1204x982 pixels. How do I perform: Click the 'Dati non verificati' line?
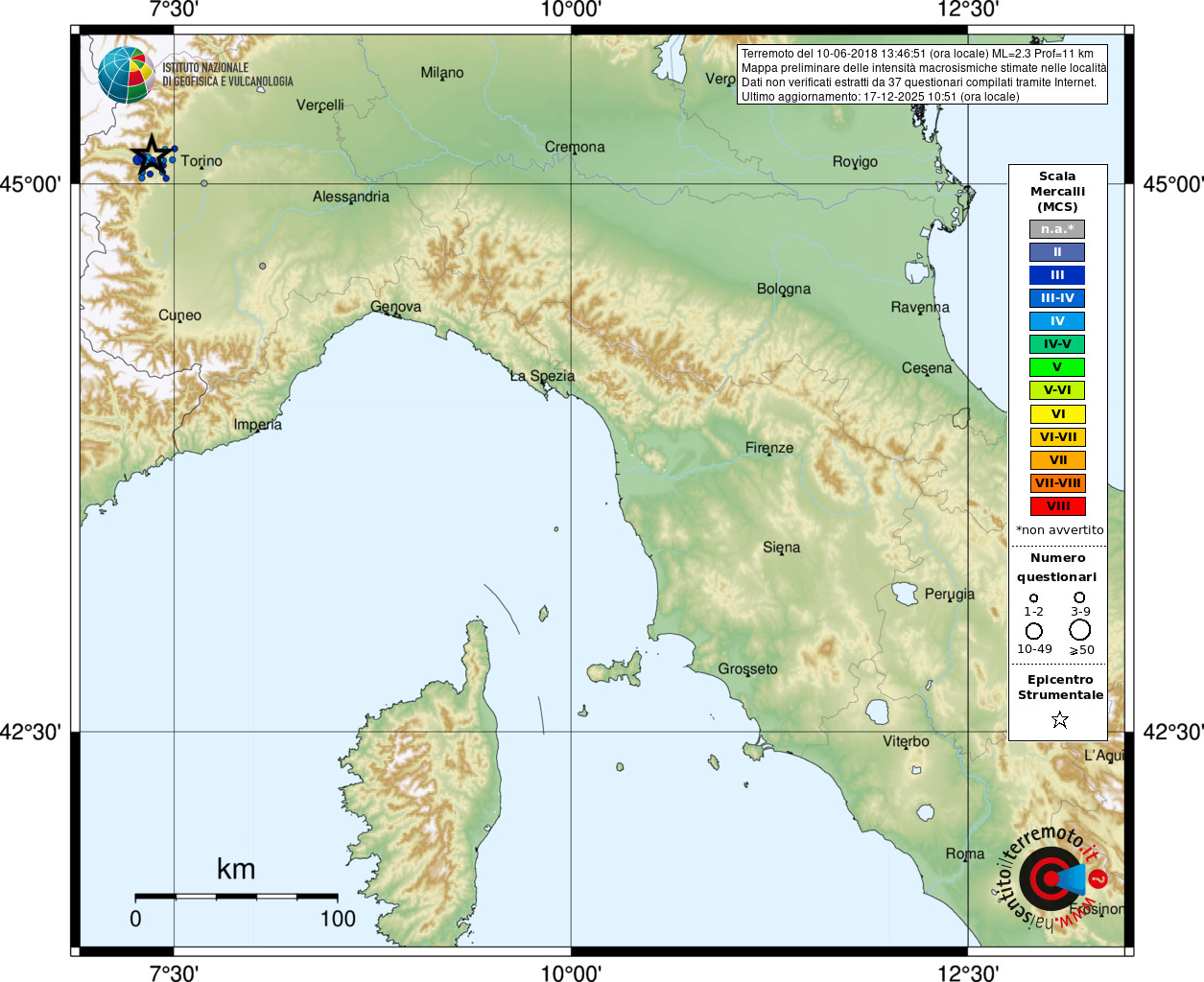[x=919, y=82]
